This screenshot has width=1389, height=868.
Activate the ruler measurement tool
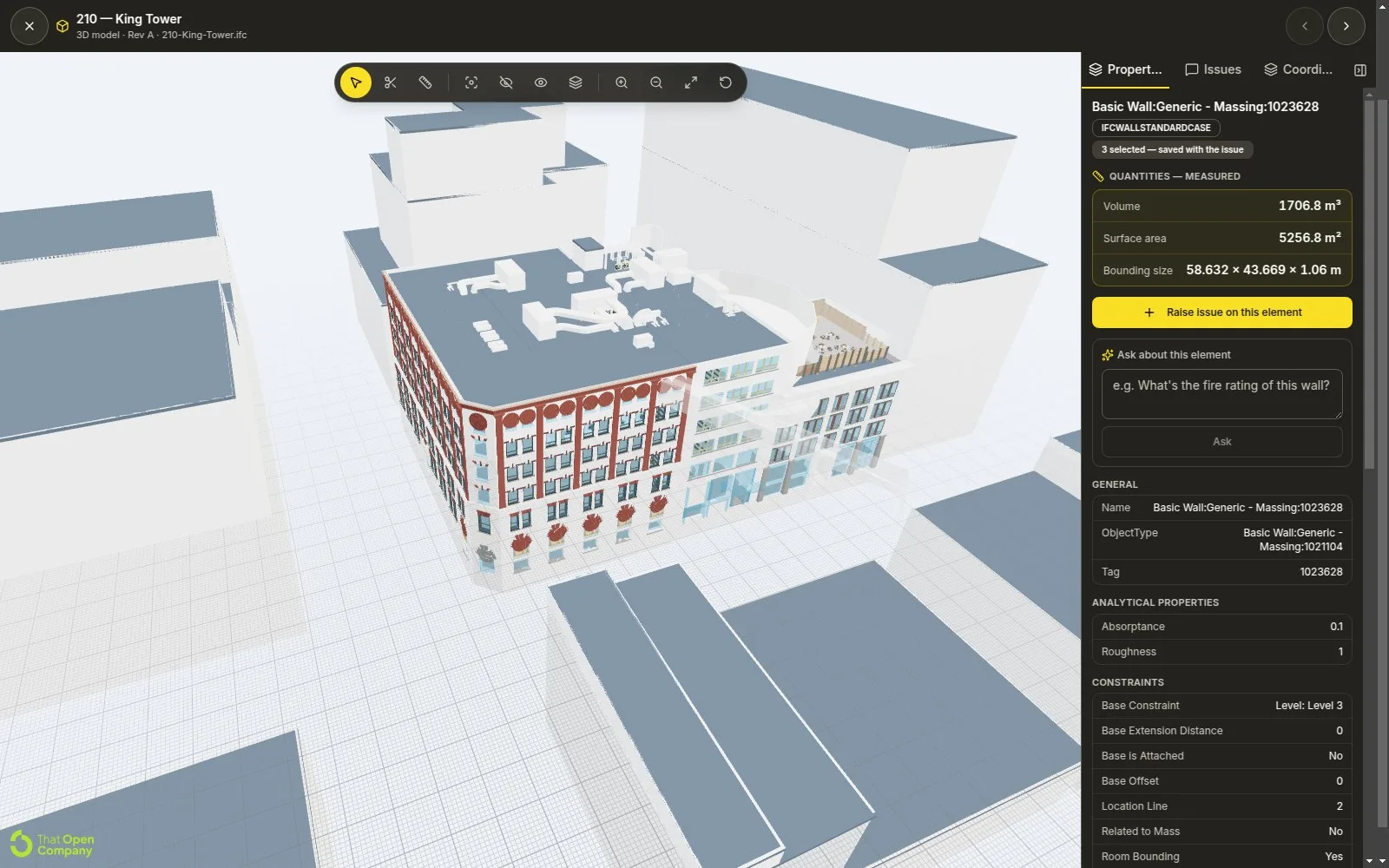tap(425, 82)
